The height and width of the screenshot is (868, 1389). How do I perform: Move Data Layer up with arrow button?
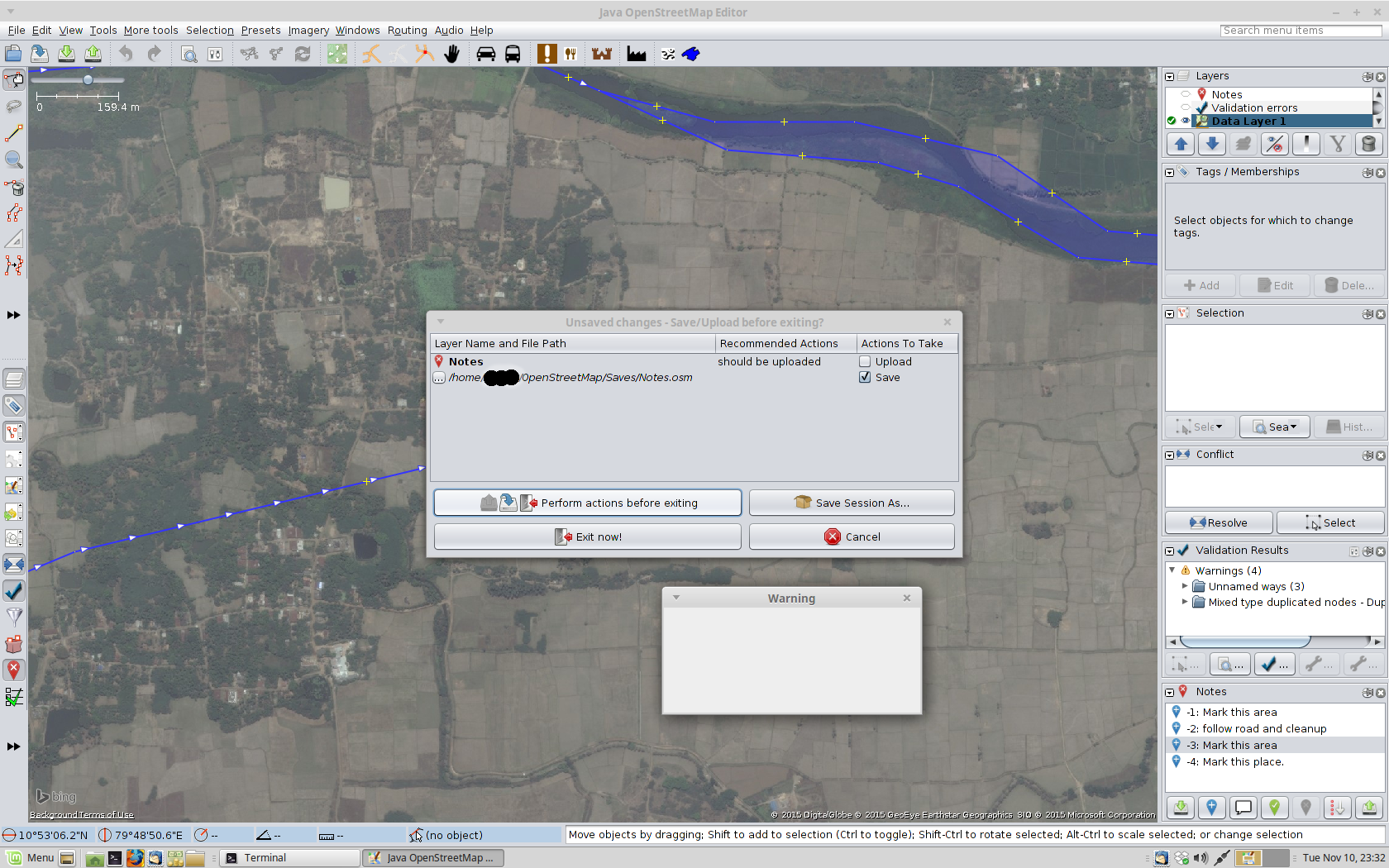point(1181,144)
